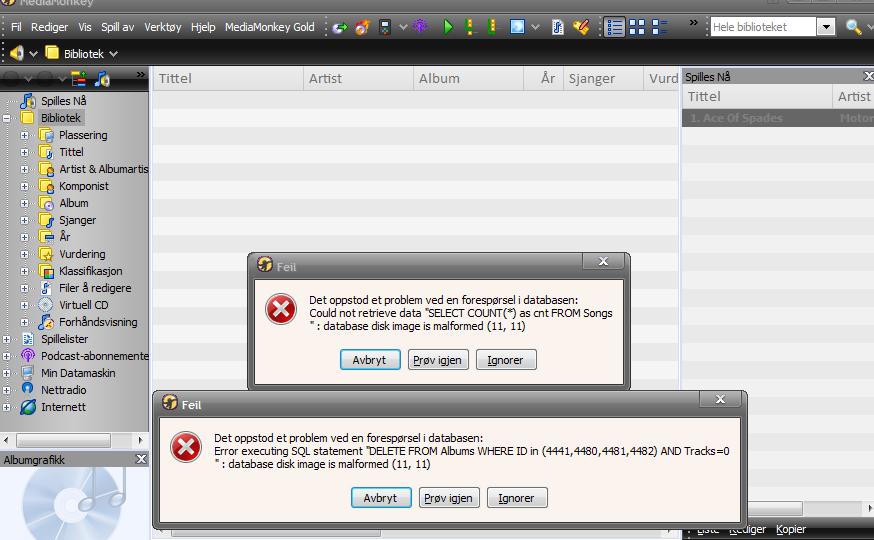Viewport: 874px width, 540px height.
Task: Open the dropdown beside the device sync icon
Action: tap(403, 27)
